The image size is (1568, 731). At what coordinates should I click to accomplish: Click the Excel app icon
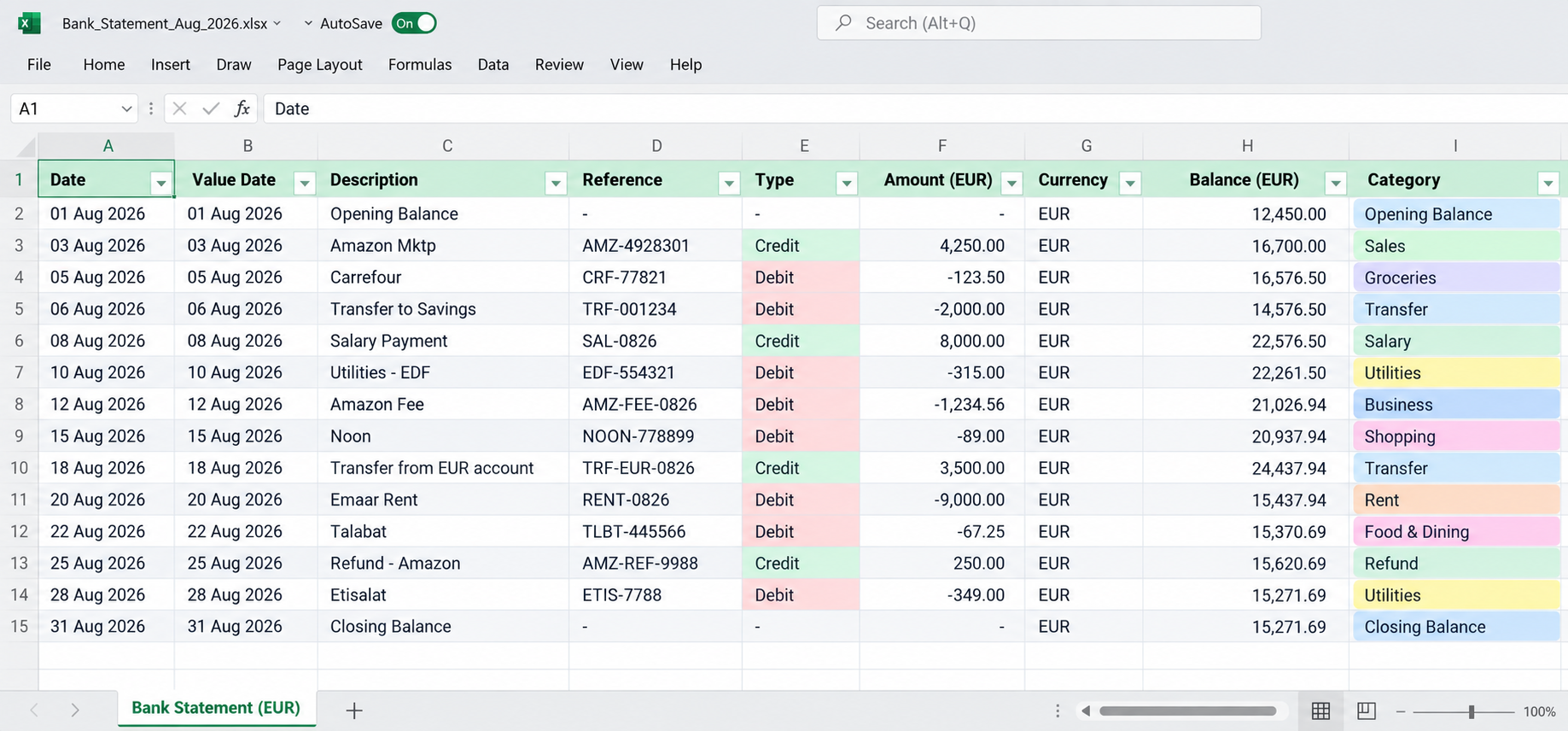pyautogui.click(x=29, y=23)
